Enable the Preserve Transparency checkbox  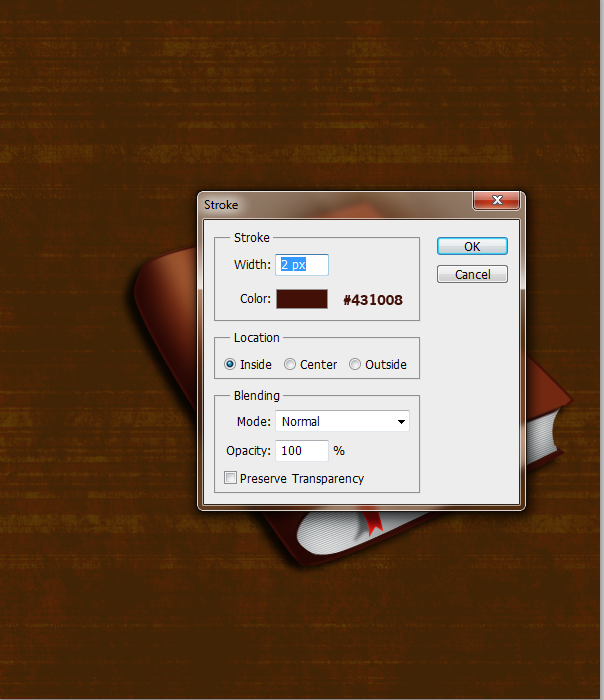tap(230, 478)
